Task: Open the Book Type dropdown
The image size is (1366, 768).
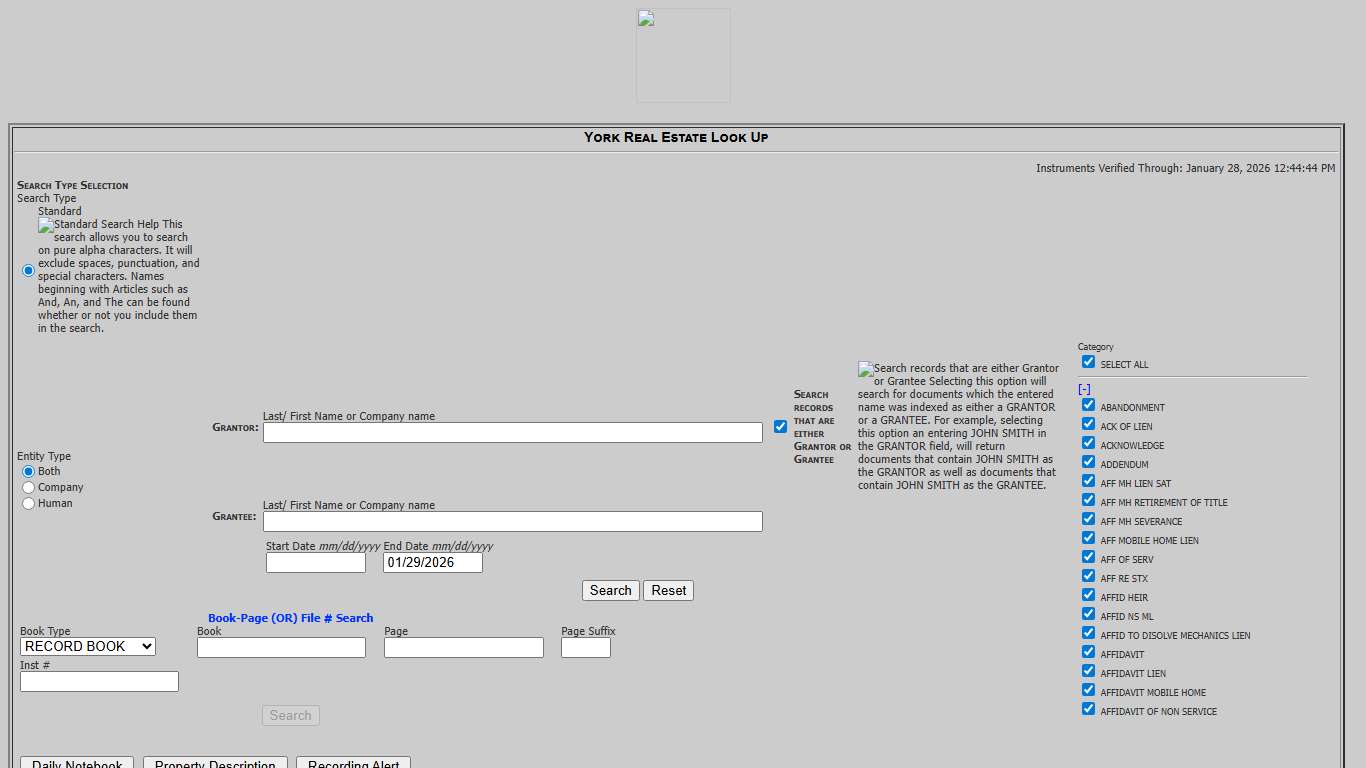Action: (87, 646)
